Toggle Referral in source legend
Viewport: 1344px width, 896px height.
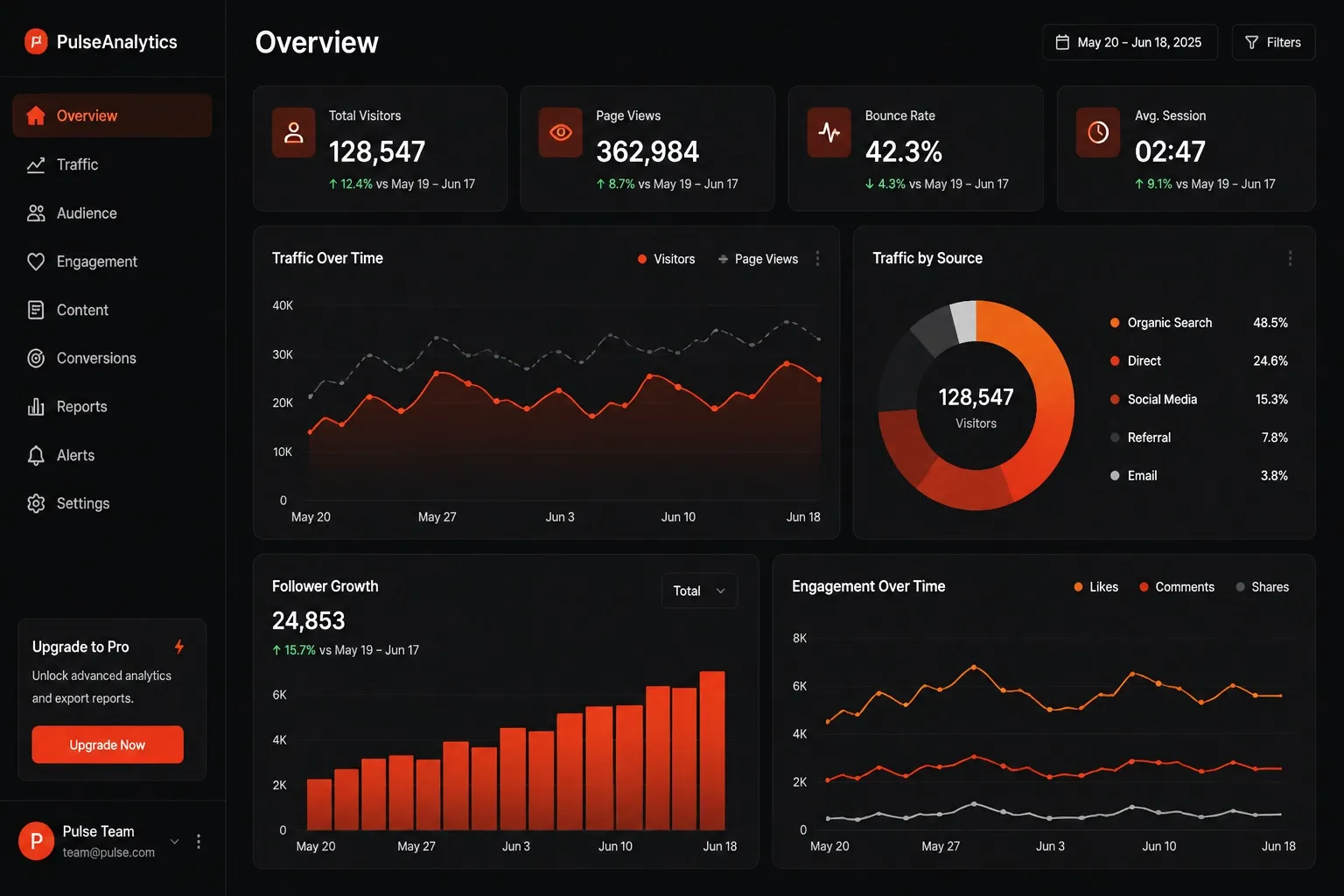point(1140,437)
